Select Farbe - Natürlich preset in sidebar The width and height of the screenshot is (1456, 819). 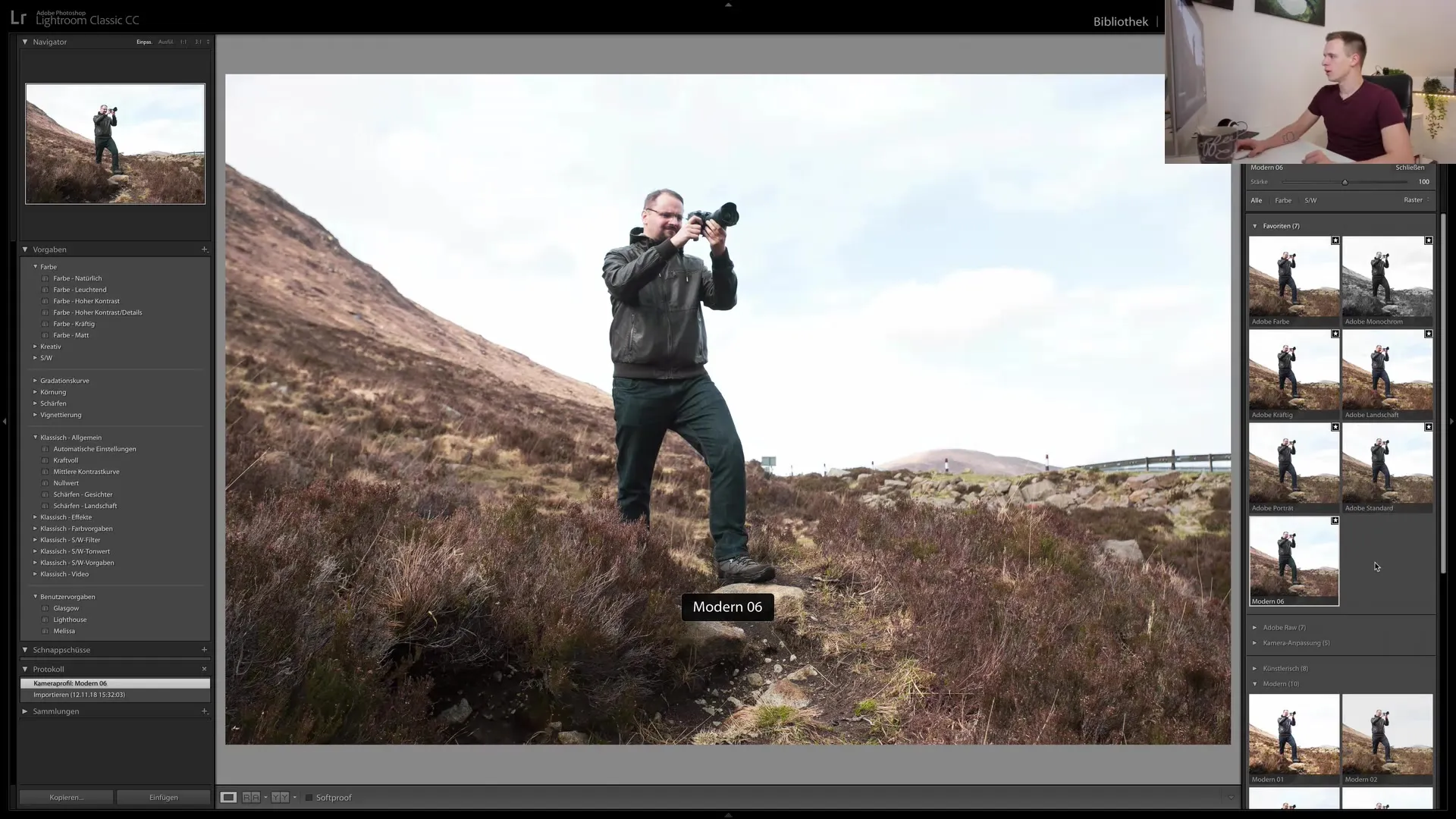pyautogui.click(x=78, y=278)
